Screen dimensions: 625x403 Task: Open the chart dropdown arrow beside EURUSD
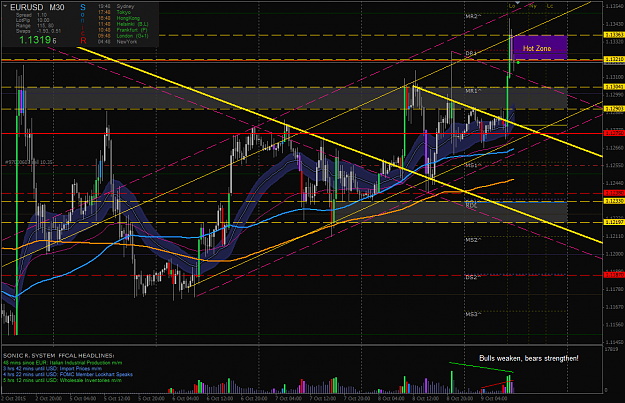5,6
